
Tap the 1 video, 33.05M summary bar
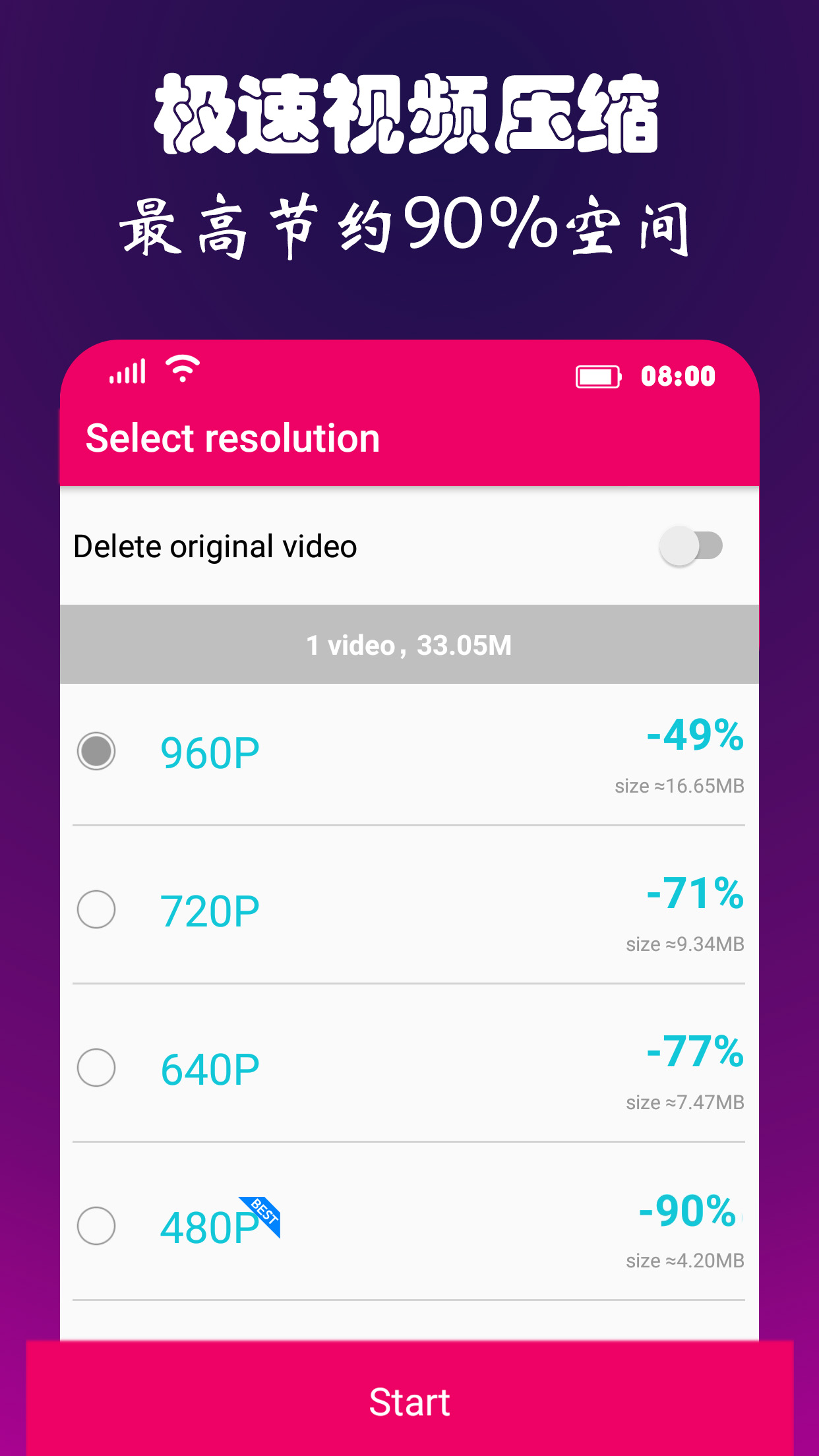409,644
